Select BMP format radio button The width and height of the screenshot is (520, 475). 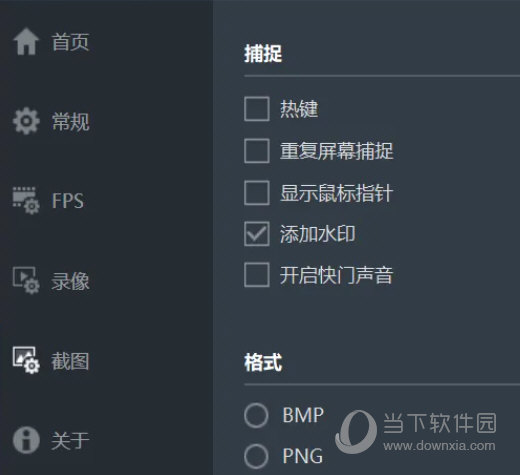pos(256,415)
